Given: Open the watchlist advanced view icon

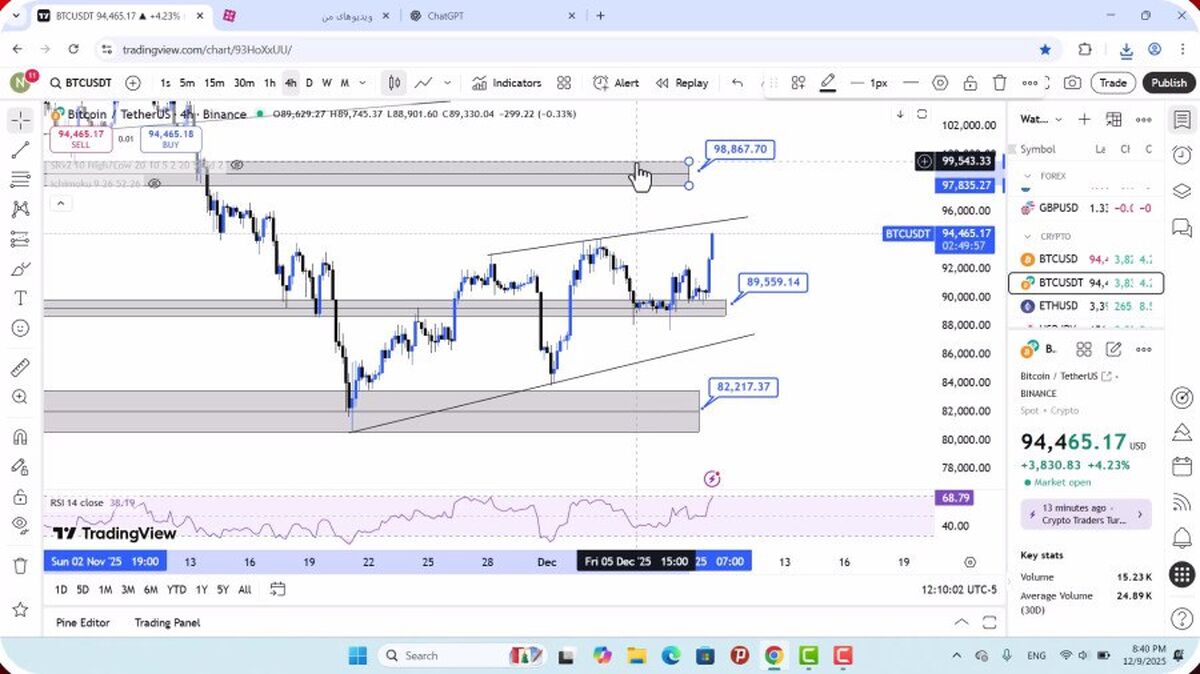Looking at the screenshot, I should tap(1114, 119).
